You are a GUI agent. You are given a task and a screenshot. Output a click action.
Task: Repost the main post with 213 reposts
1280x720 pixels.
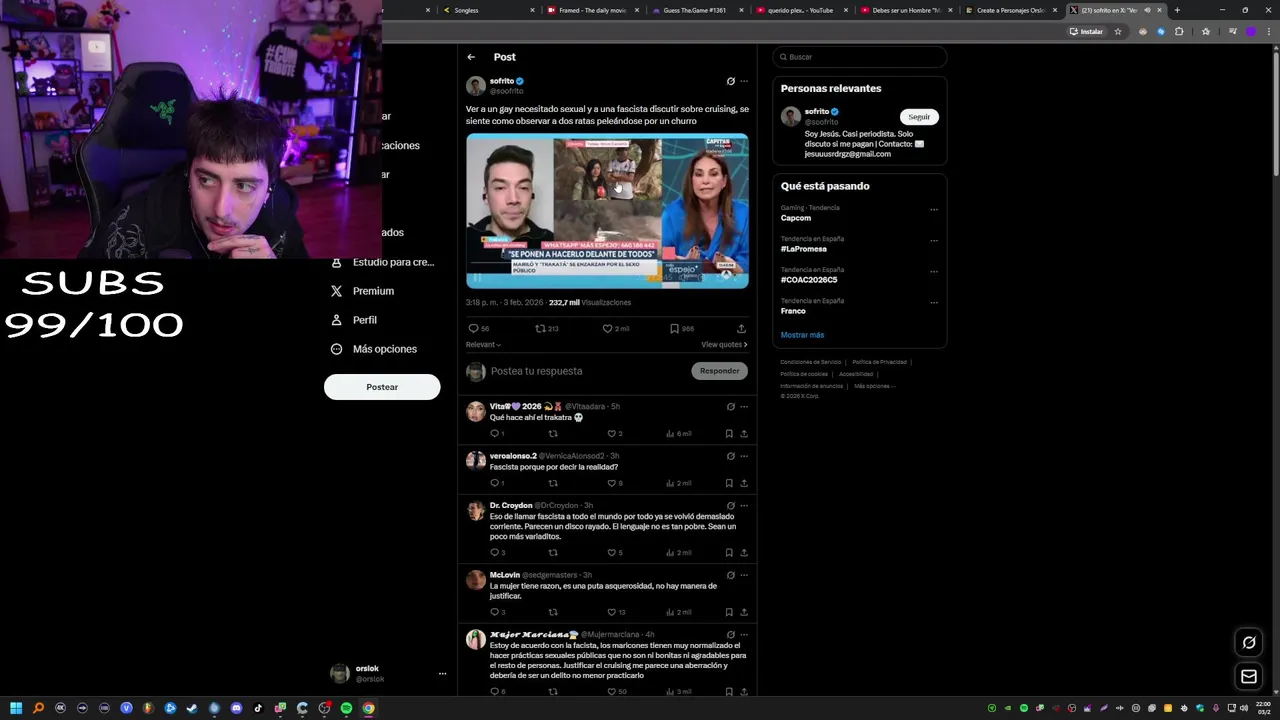(x=546, y=328)
